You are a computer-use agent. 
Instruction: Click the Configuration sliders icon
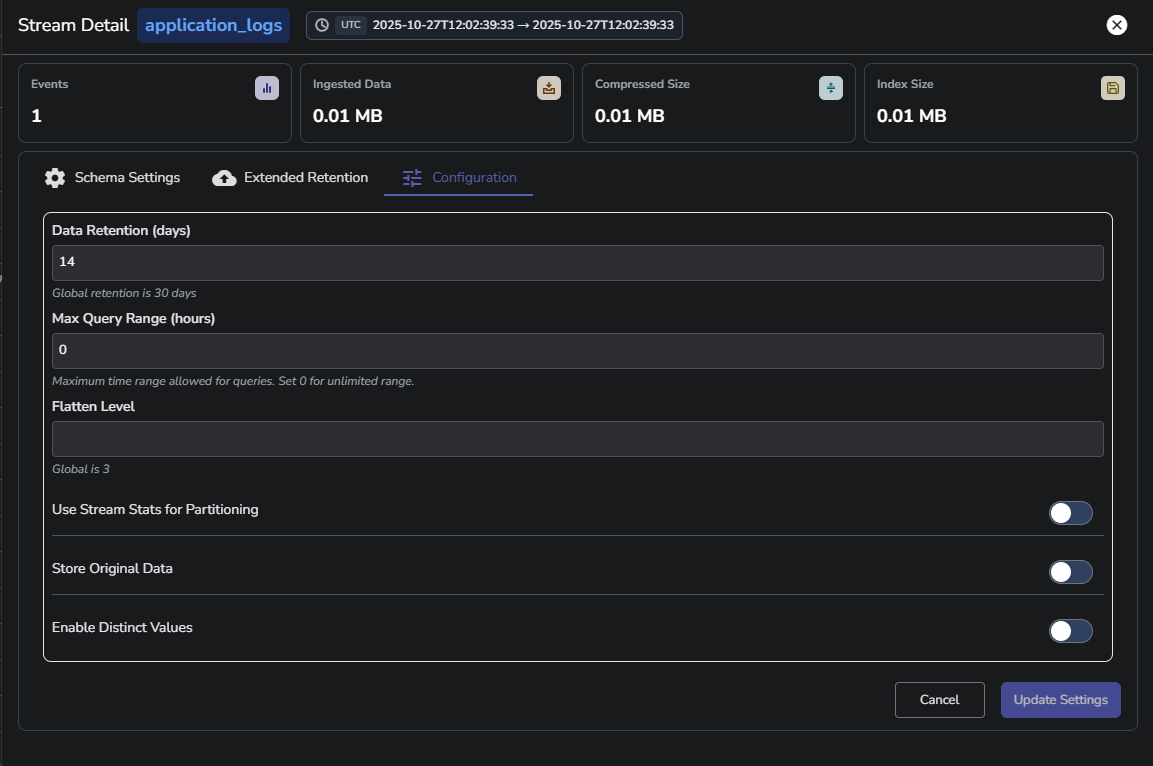(411, 177)
